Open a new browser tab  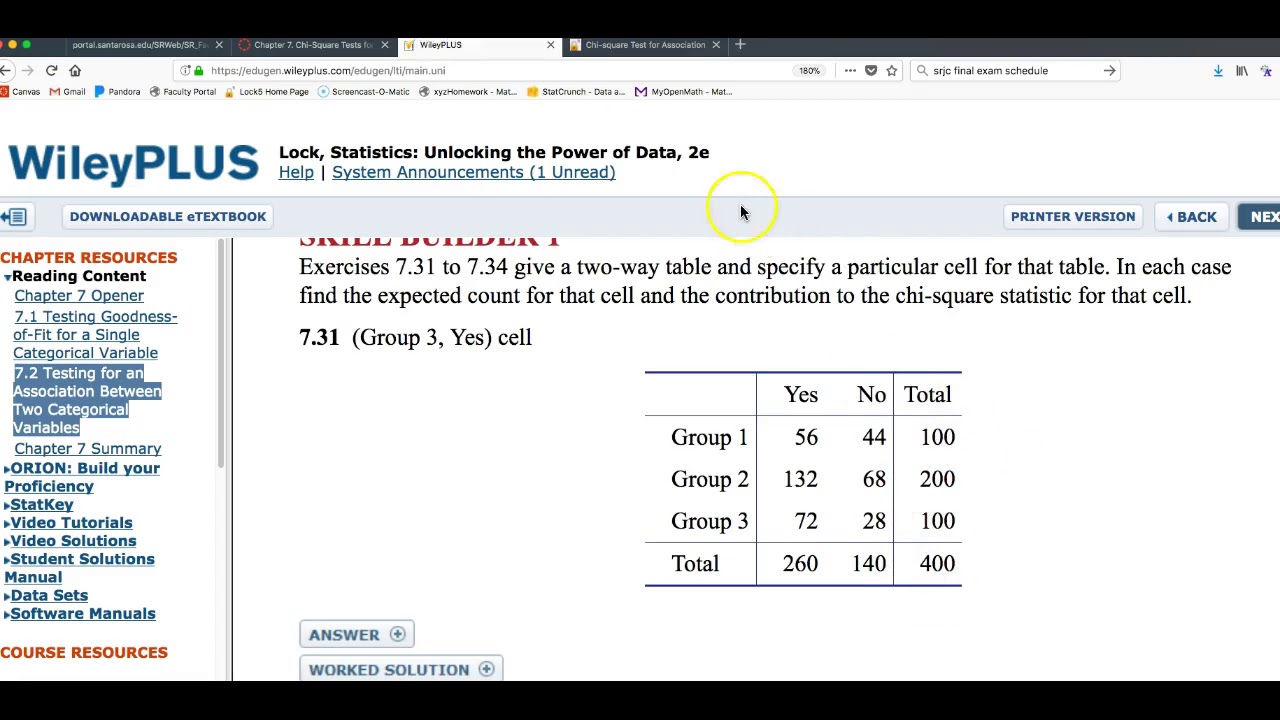pyautogui.click(x=740, y=44)
